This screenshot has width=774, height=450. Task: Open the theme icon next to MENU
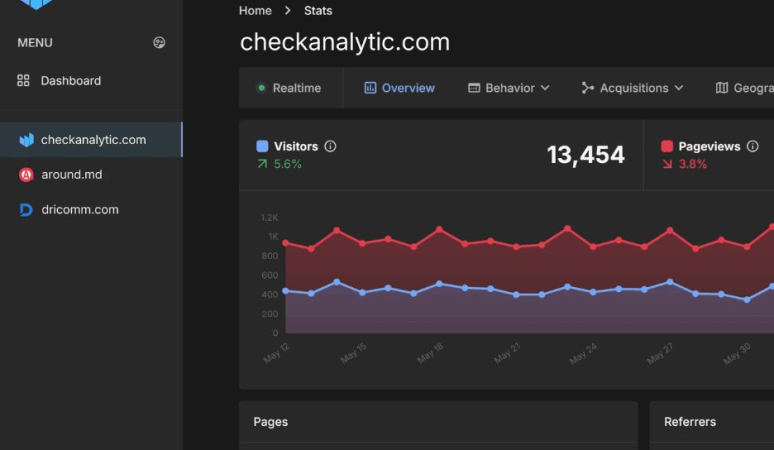159,42
